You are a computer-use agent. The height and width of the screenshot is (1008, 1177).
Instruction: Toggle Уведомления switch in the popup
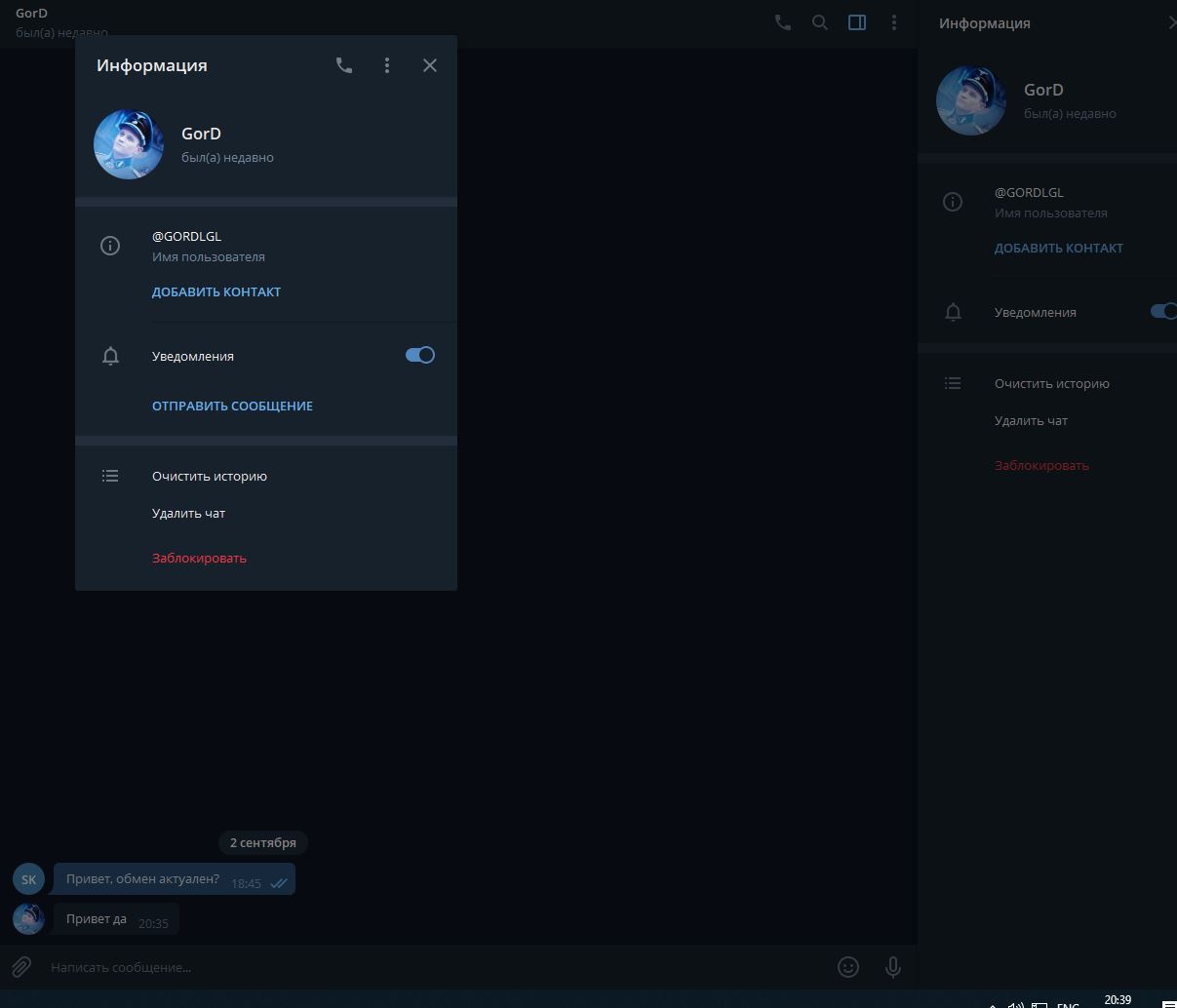(420, 355)
